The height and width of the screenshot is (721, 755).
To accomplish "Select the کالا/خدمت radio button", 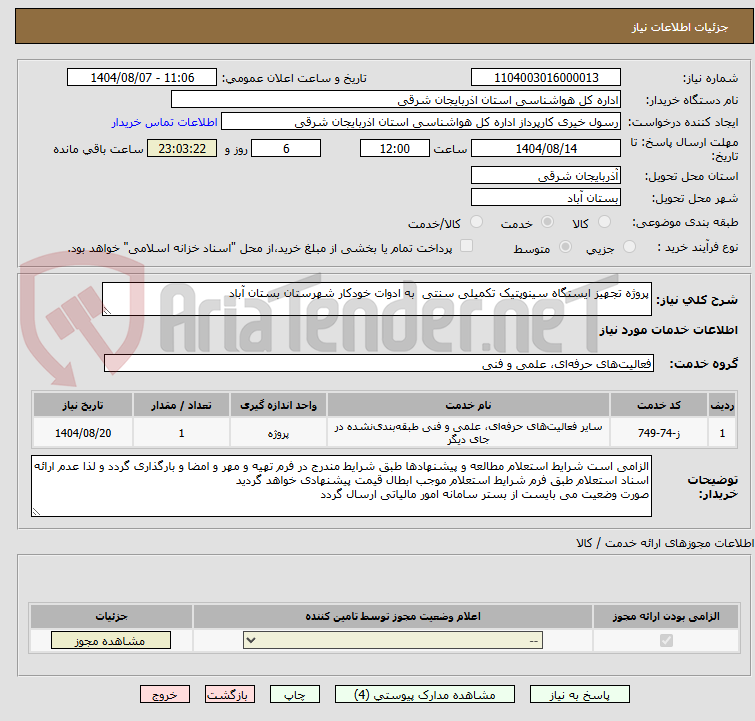I will coord(476,222).
